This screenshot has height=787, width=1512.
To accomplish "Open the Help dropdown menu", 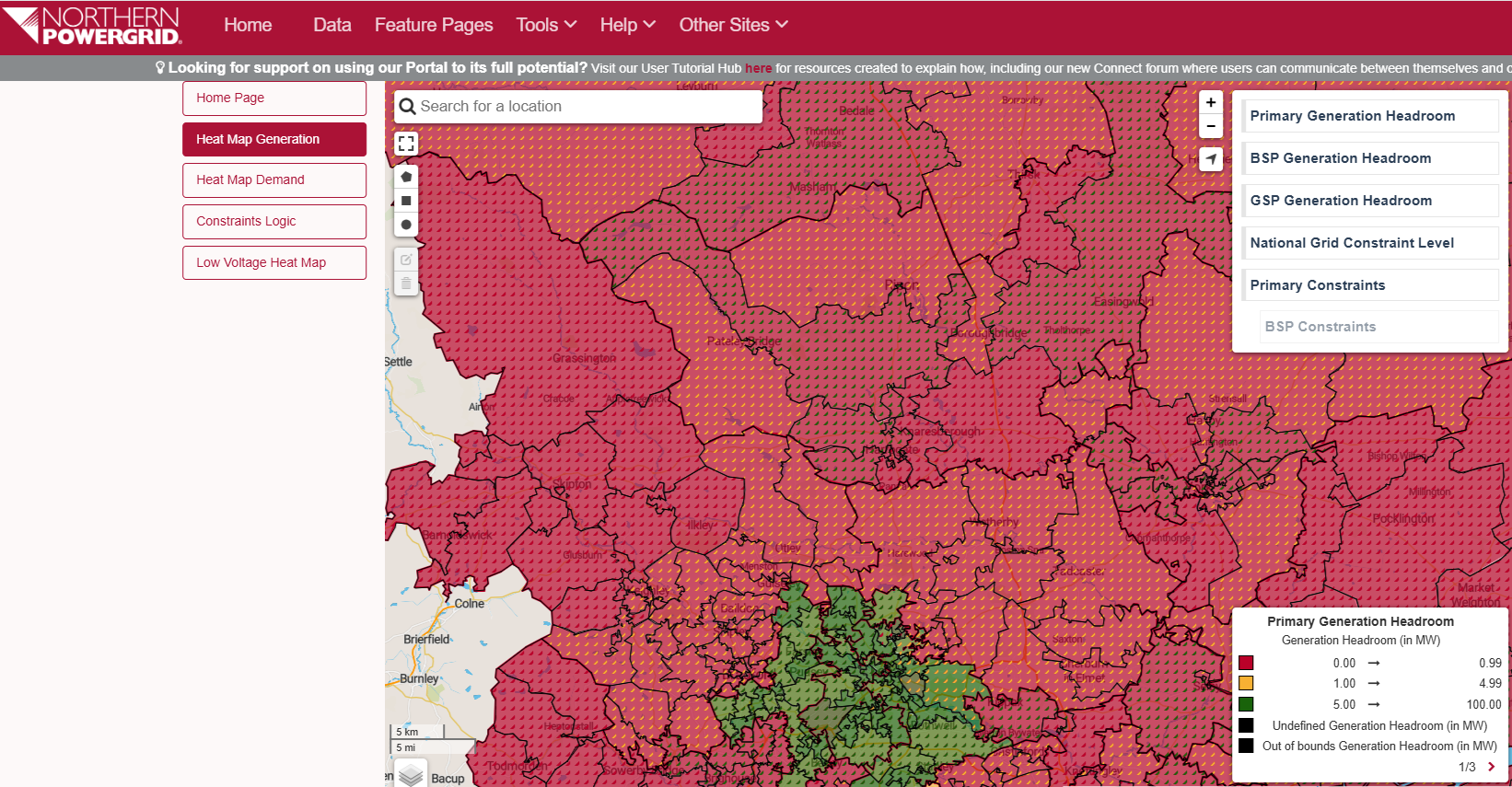I will [x=627, y=25].
